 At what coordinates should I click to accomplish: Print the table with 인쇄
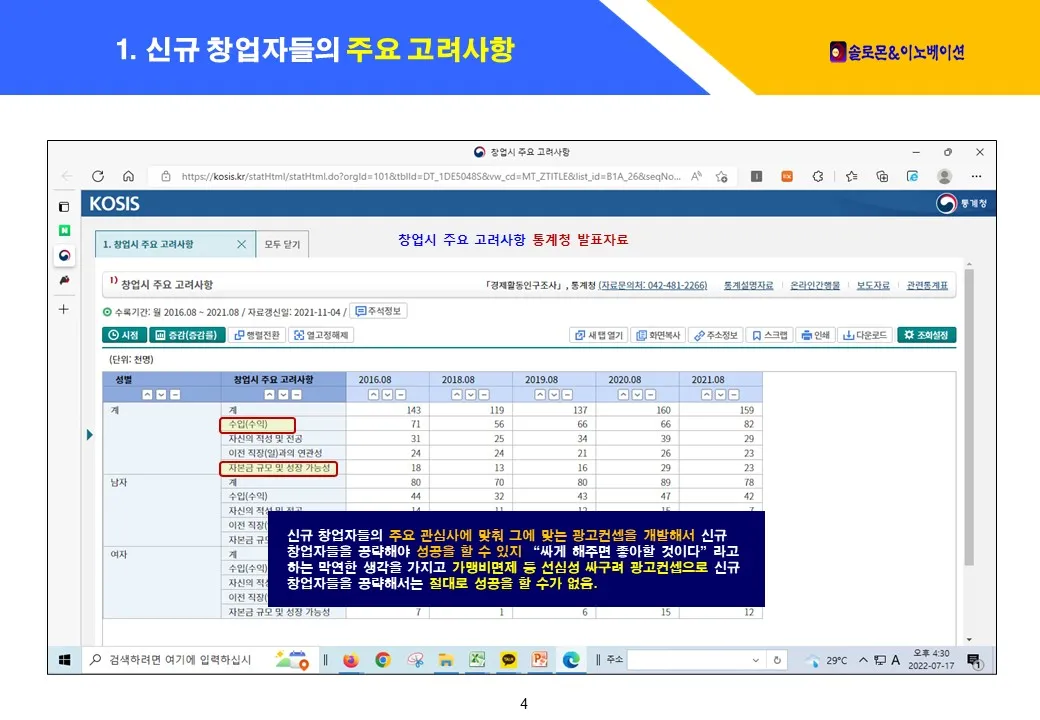pyautogui.click(x=815, y=335)
